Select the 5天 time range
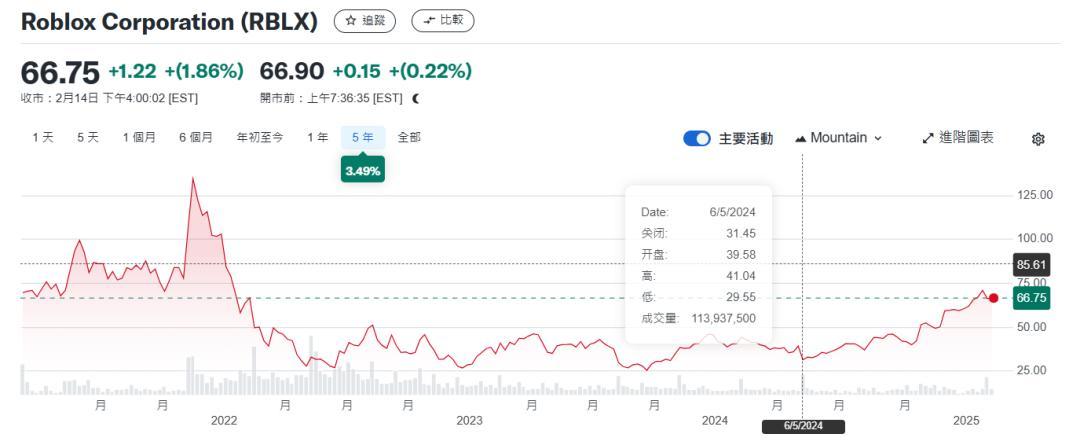Image resolution: width=1080 pixels, height=445 pixels. (87, 138)
